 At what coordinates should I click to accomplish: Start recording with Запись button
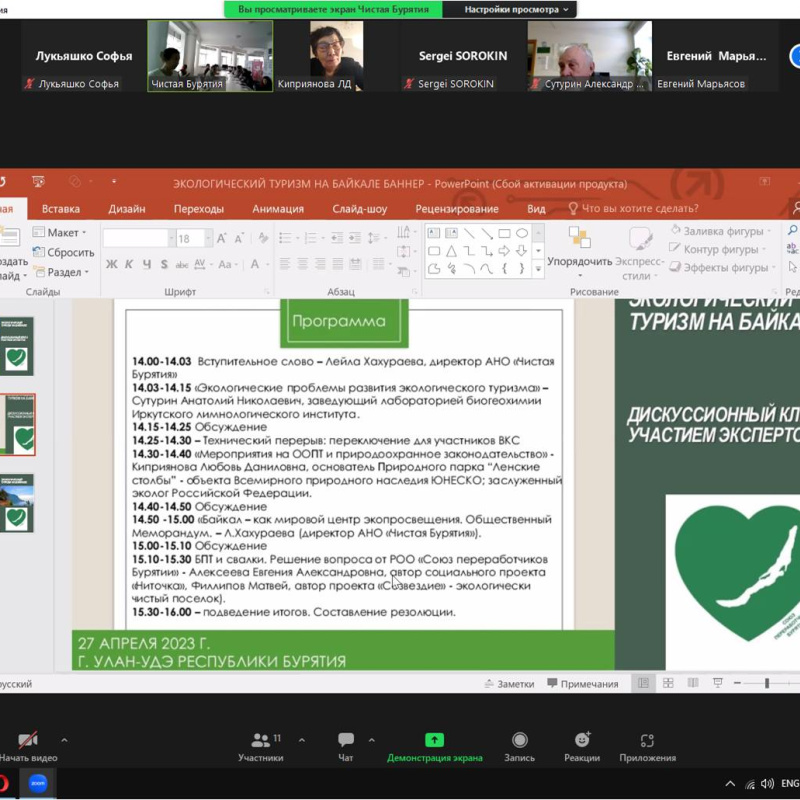[519, 741]
